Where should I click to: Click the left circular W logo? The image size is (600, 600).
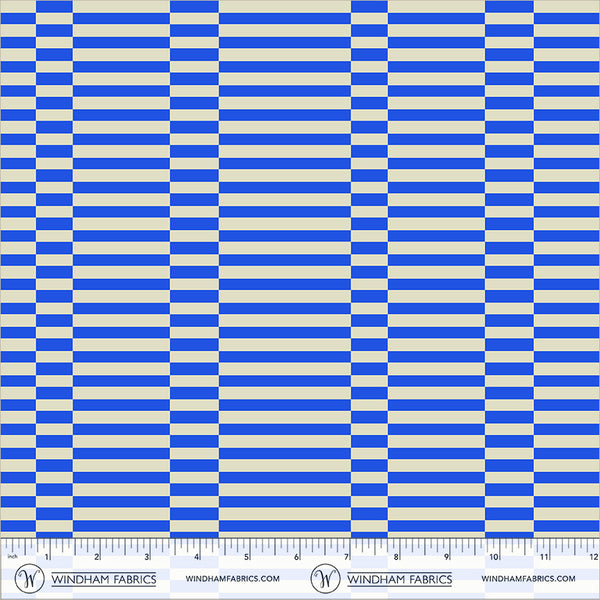click(x=29, y=578)
